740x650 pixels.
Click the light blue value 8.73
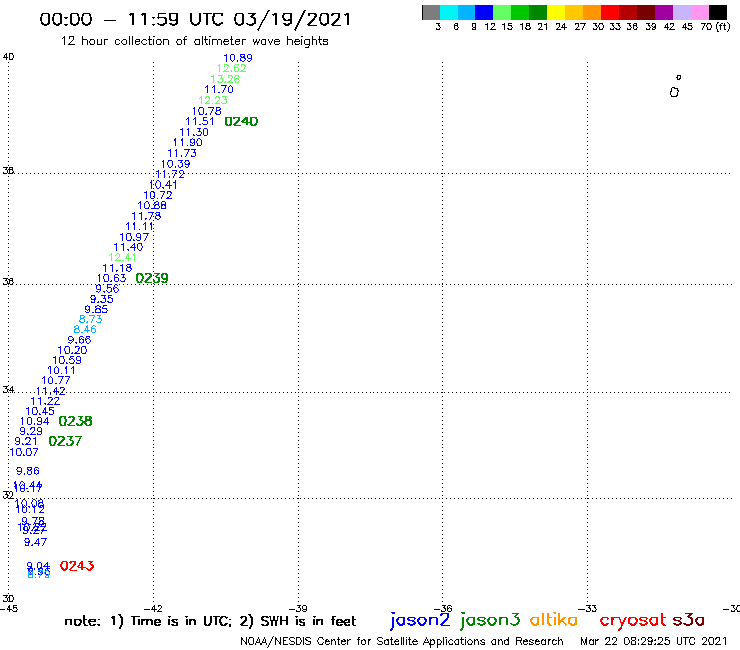90,320
